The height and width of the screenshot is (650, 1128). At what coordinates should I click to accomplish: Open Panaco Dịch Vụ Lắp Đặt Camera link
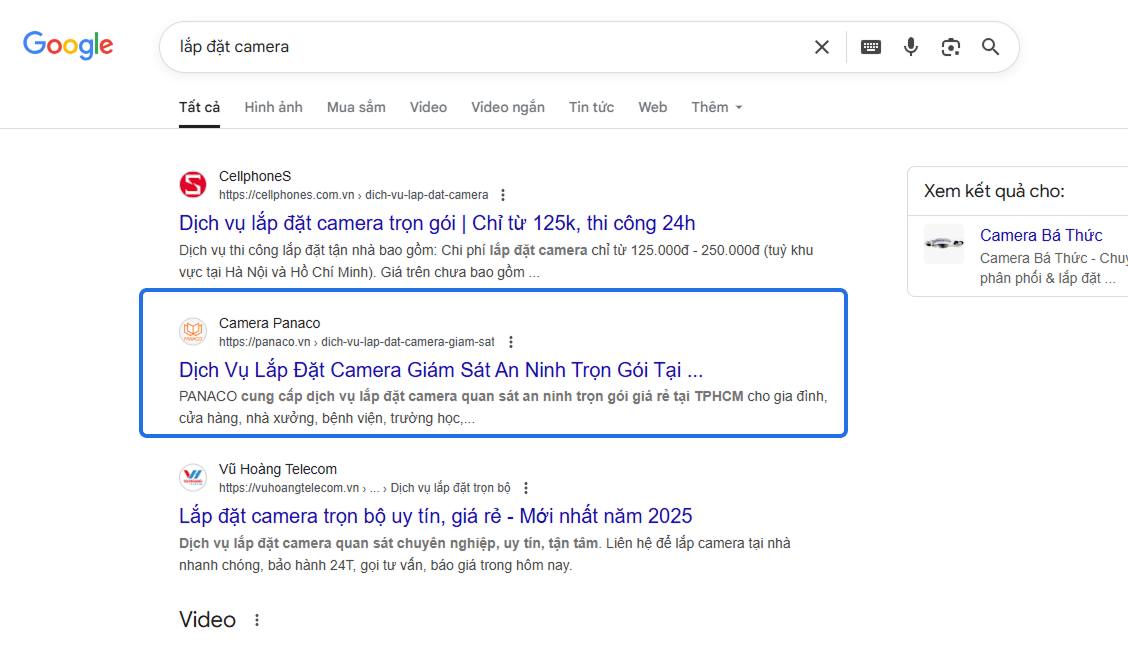(x=441, y=370)
